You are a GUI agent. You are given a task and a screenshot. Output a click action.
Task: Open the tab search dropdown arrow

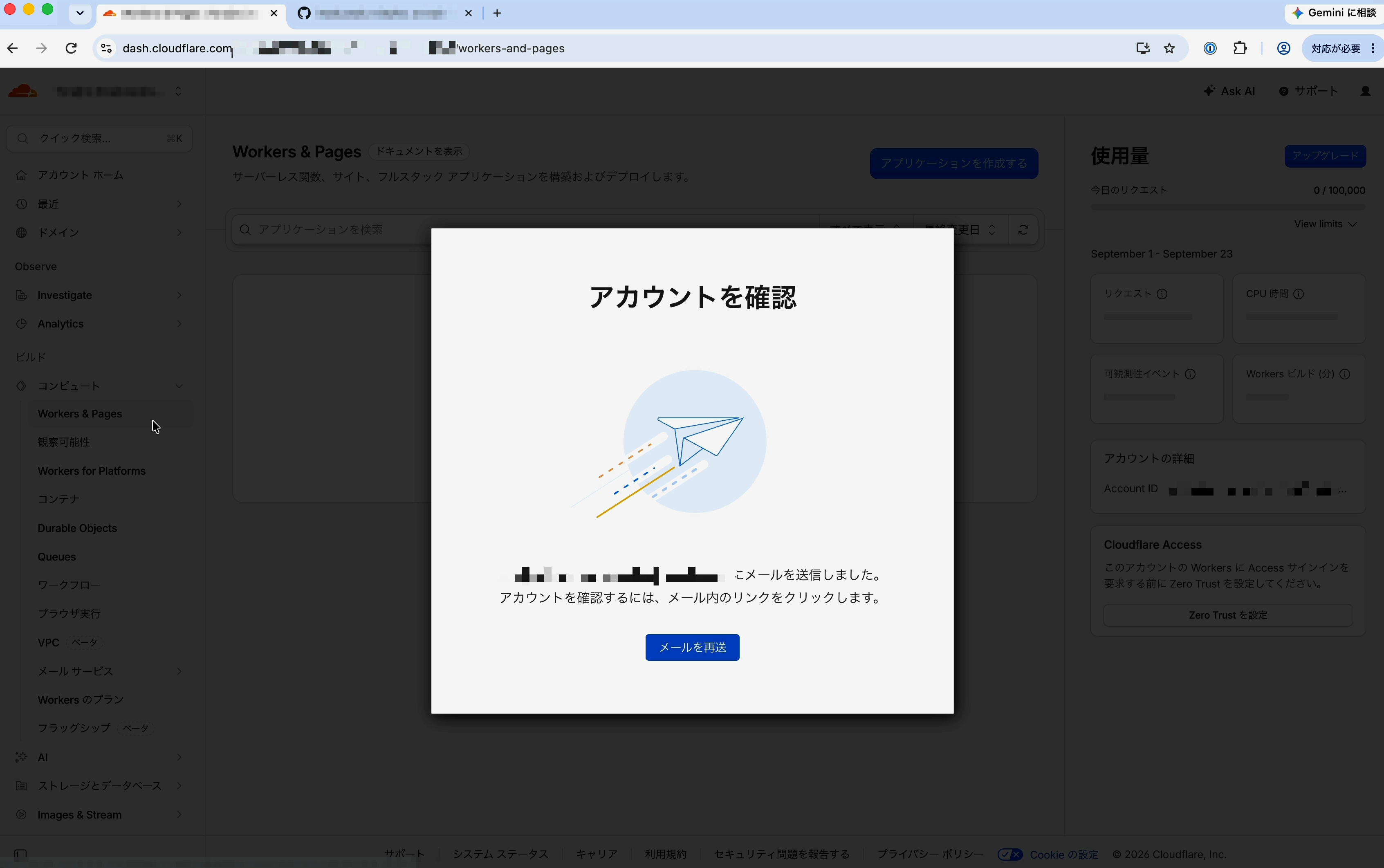click(81, 13)
